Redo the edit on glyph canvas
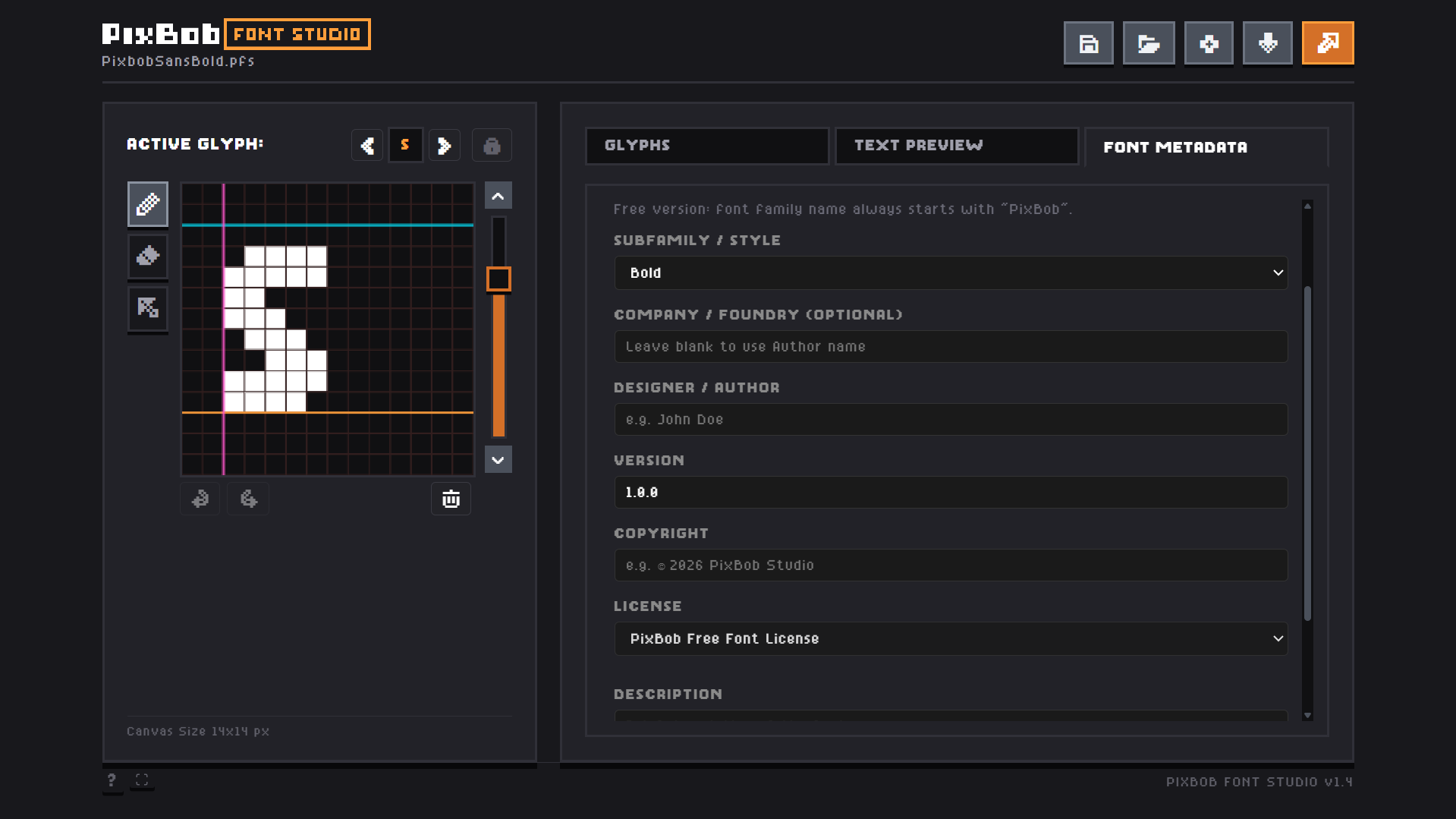Image resolution: width=1456 pixels, height=819 pixels. pos(248,499)
